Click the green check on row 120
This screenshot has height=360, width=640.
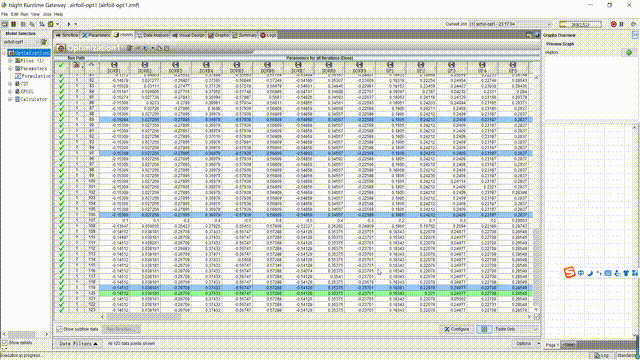[x=62, y=293]
